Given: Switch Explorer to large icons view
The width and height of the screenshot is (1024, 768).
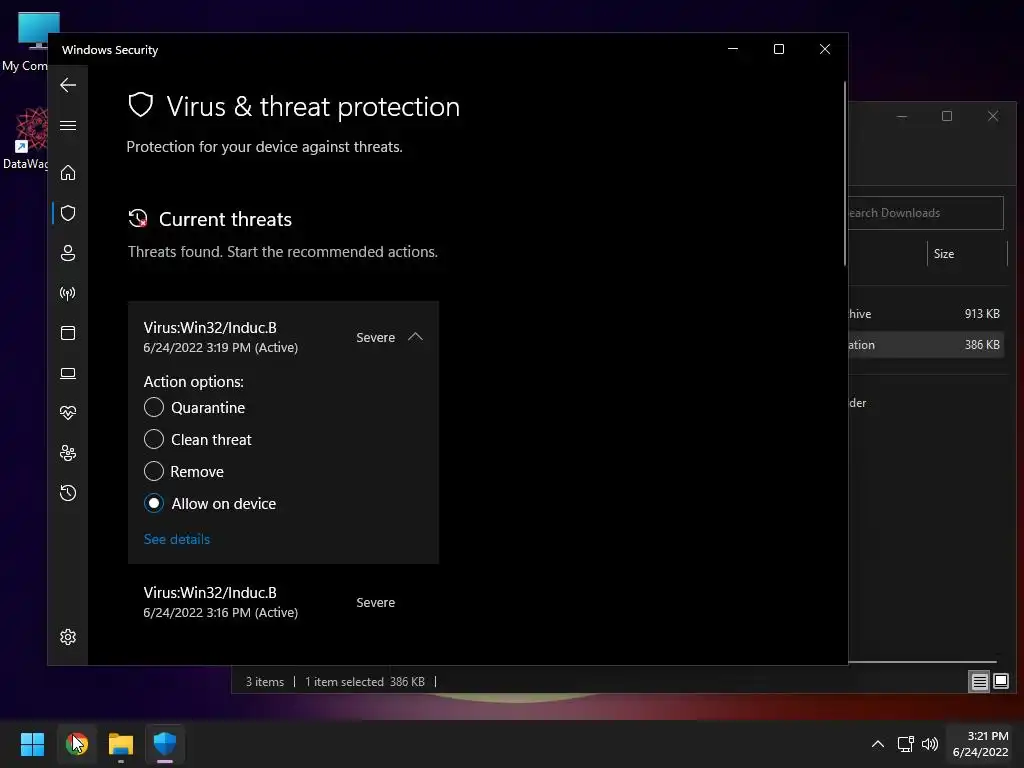Looking at the screenshot, I should click(1000, 682).
